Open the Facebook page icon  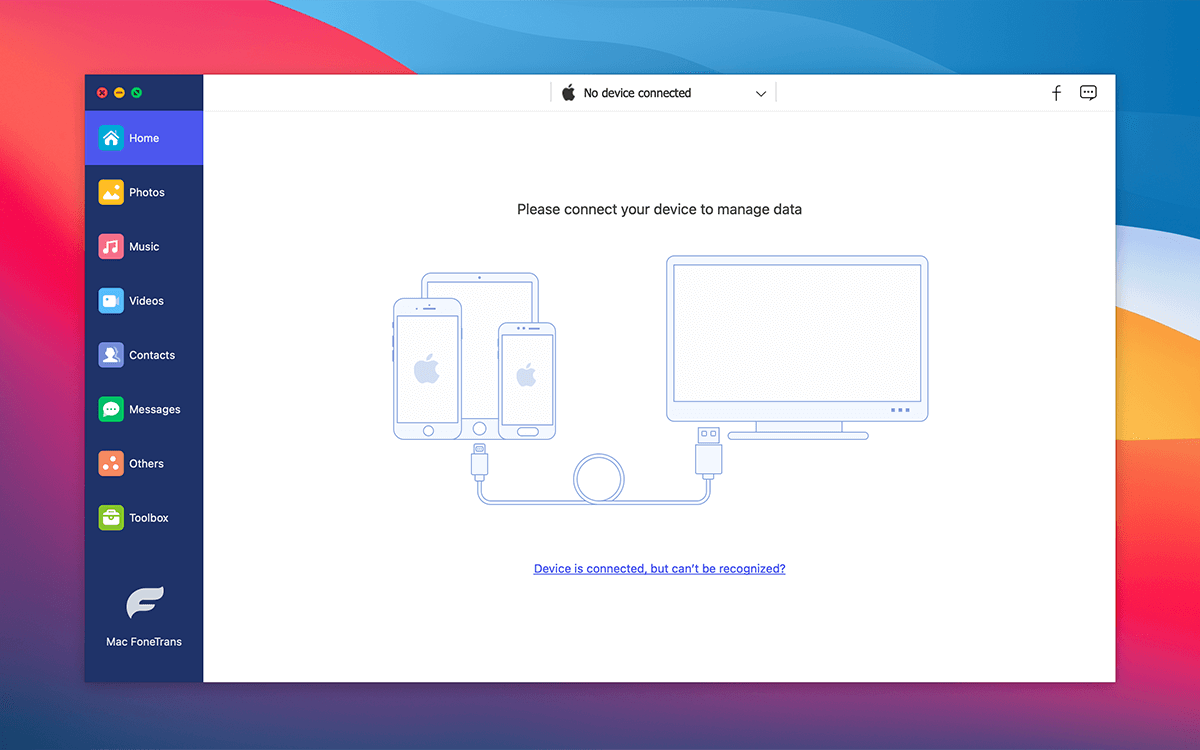point(1056,93)
